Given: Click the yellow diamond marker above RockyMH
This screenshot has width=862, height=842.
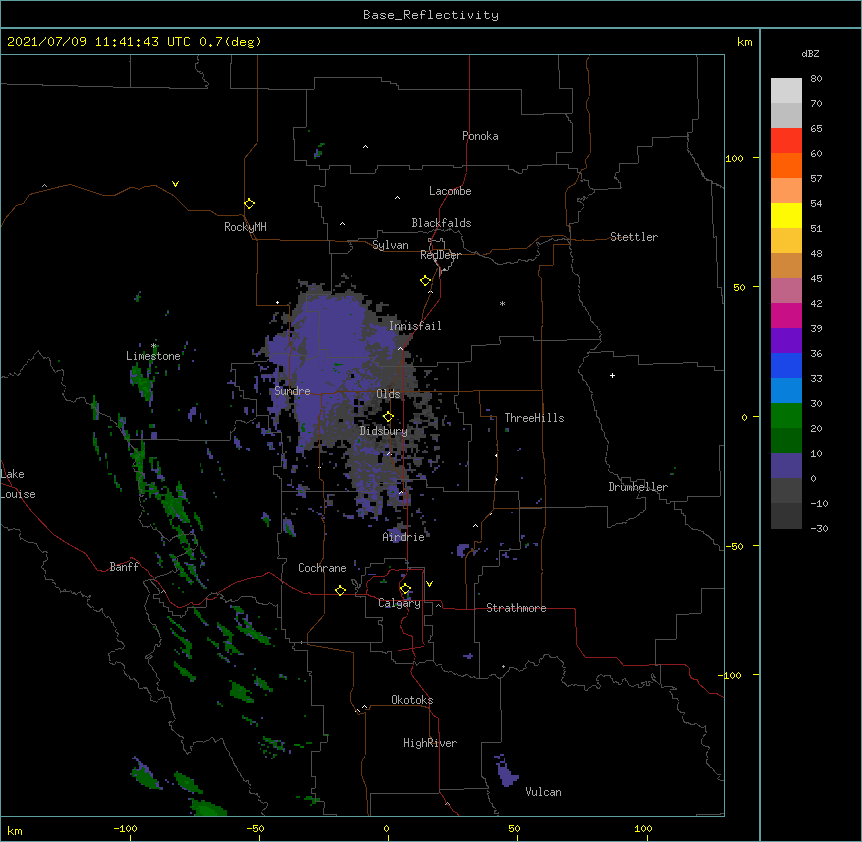Looking at the screenshot, I should coord(249,204).
